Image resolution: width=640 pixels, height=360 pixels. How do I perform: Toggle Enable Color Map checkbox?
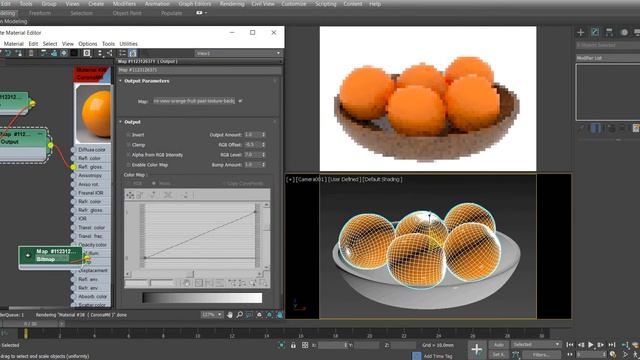pos(129,165)
